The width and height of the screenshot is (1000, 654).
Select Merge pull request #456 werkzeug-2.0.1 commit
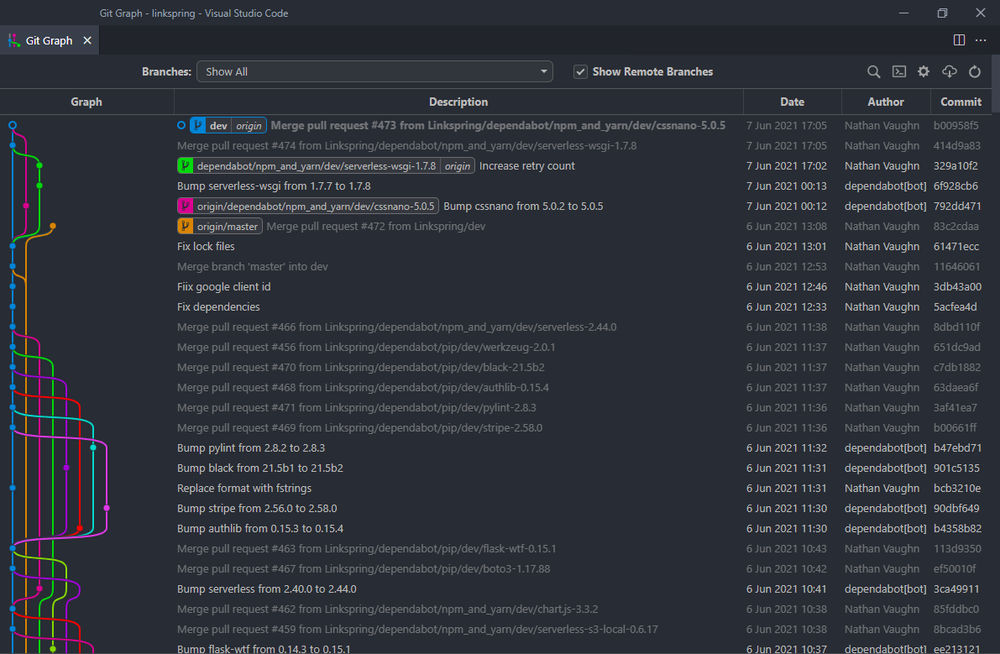click(x=366, y=347)
